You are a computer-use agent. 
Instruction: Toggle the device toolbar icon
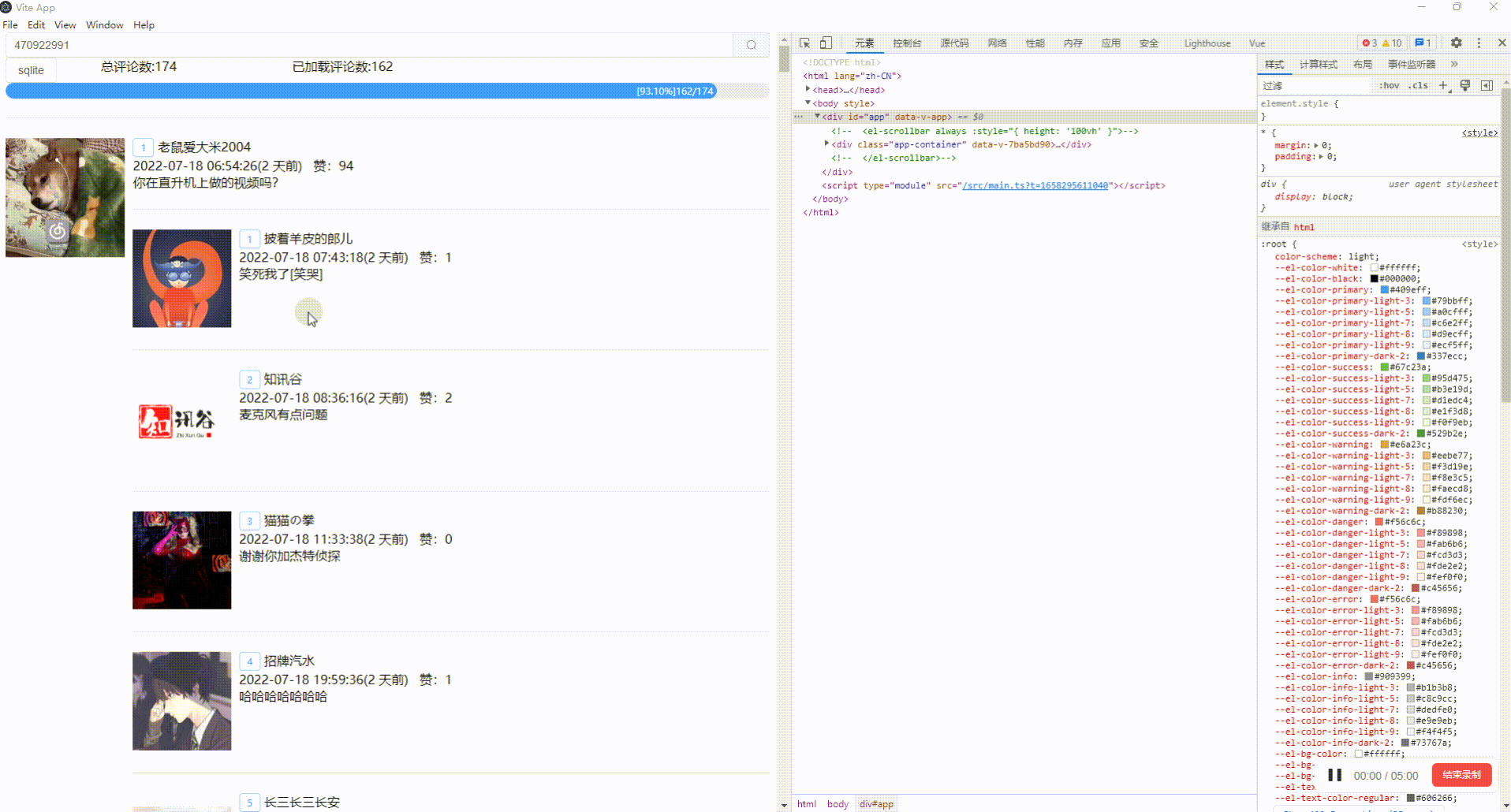(826, 43)
